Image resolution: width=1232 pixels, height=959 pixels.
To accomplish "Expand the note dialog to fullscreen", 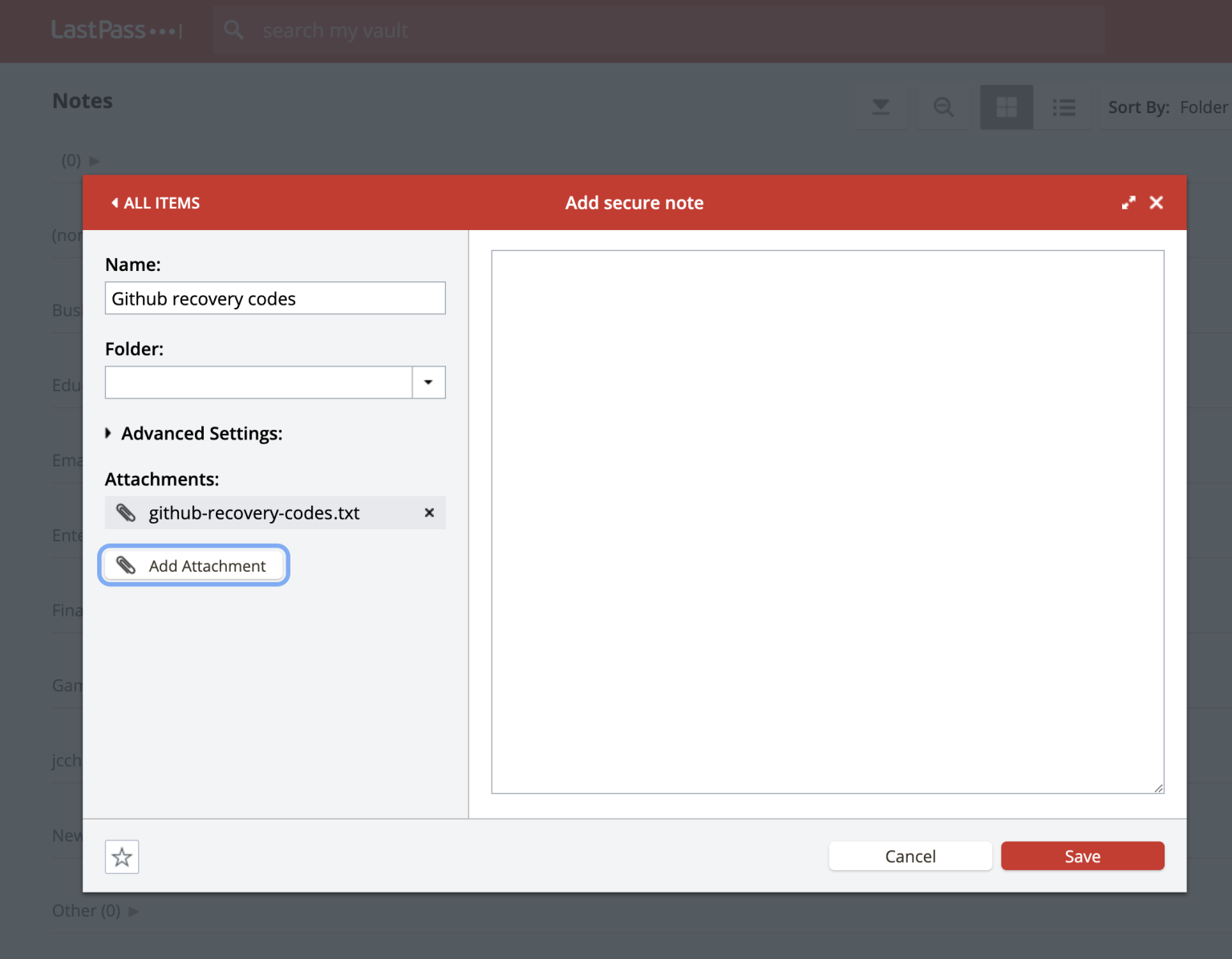I will (x=1129, y=202).
